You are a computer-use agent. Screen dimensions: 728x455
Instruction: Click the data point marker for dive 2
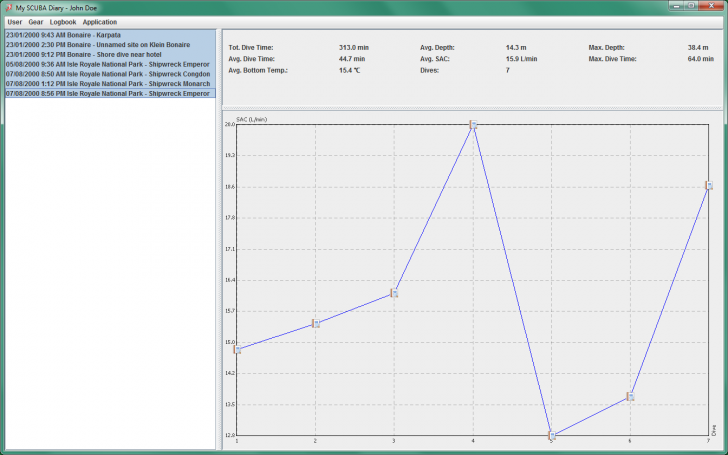point(315,323)
